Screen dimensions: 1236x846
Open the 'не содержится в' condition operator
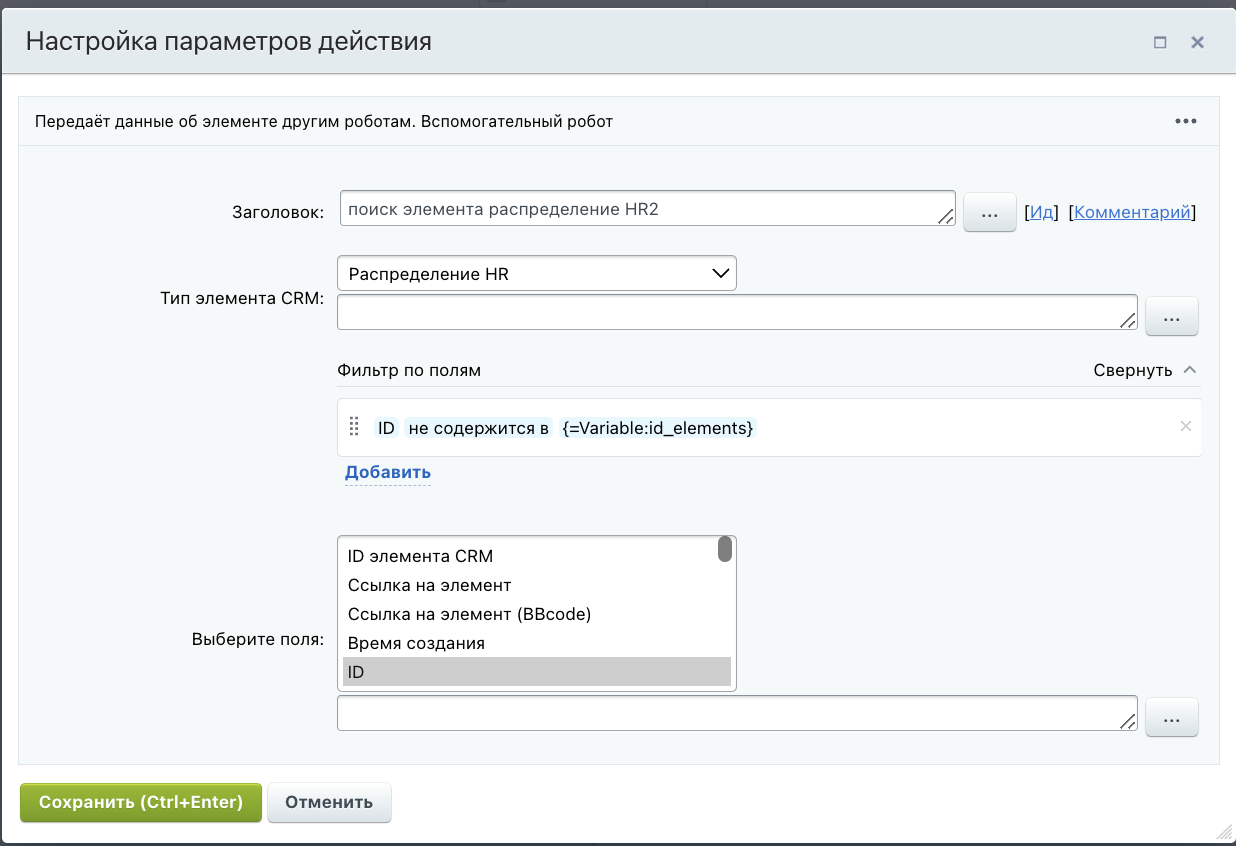(x=479, y=428)
